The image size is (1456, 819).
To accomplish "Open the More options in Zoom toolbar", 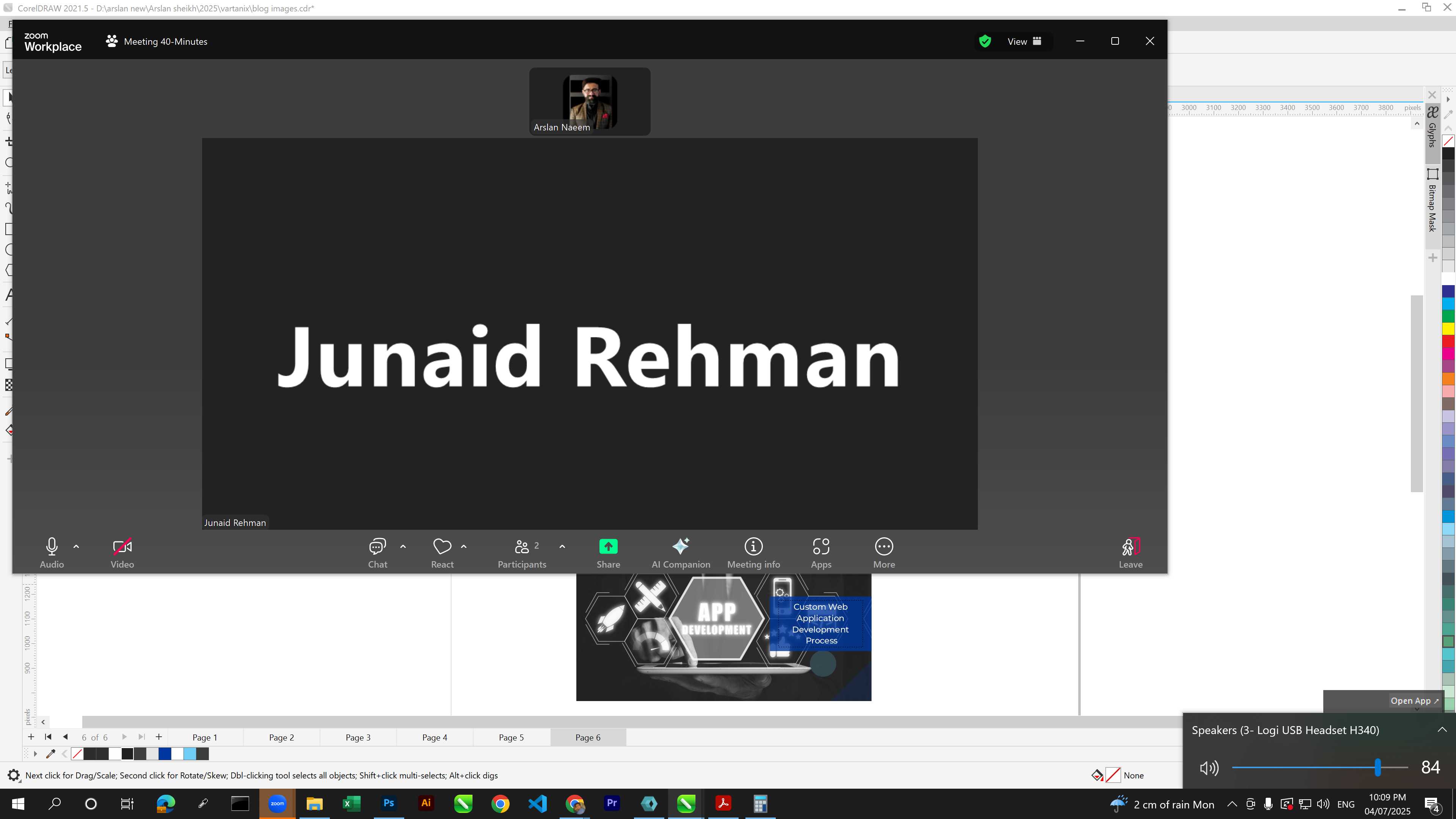I will click(x=884, y=553).
